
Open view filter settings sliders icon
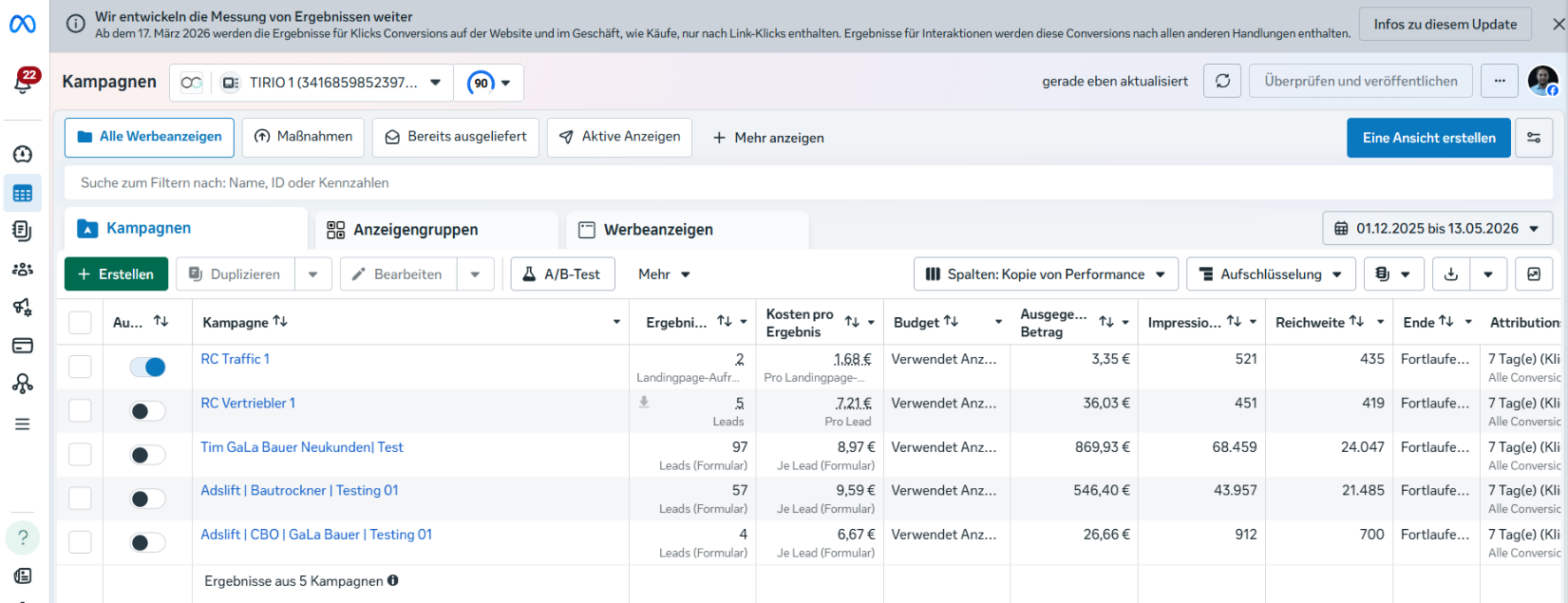[x=1534, y=138]
